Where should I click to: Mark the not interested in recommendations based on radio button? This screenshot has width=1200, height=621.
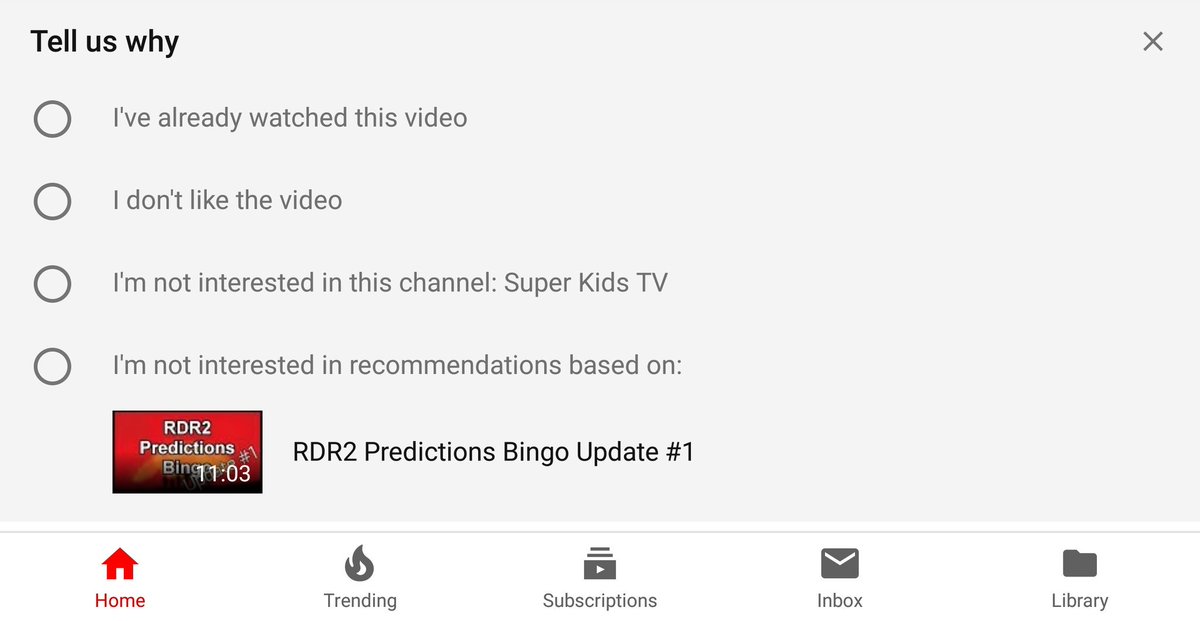[52, 366]
